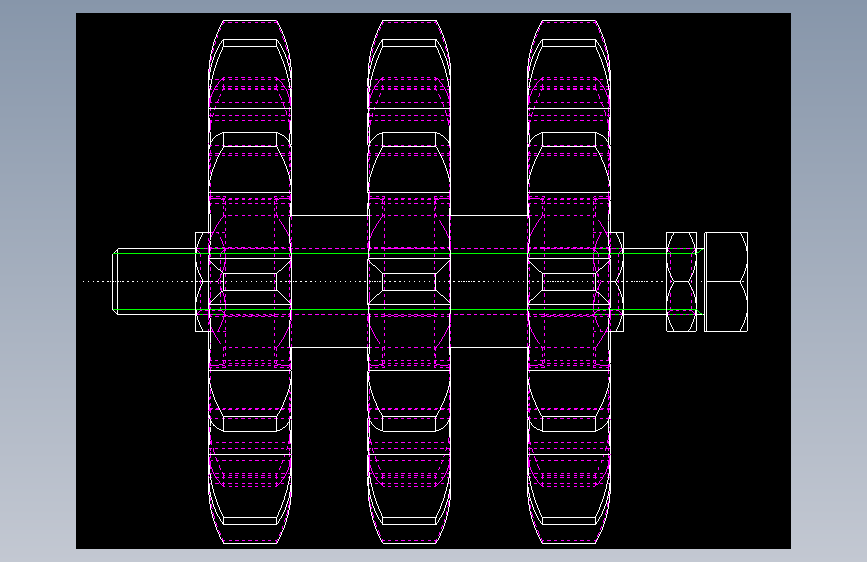Select the washer left of the first sprocket
The width and height of the screenshot is (867, 562).
click(202, 282)
